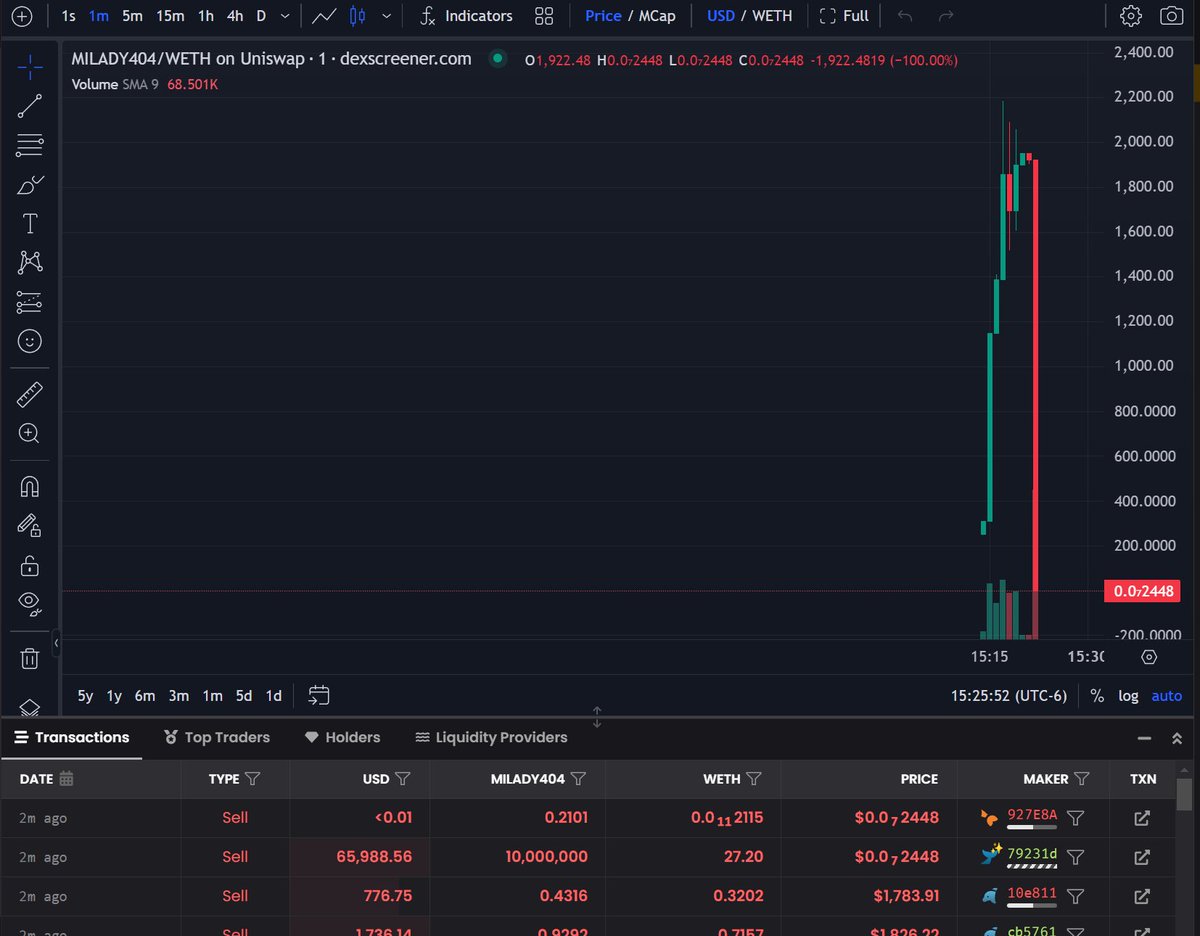Screen dimensions: 1200x936
Task: Open the line chart type icon
Action: (323, 16)
